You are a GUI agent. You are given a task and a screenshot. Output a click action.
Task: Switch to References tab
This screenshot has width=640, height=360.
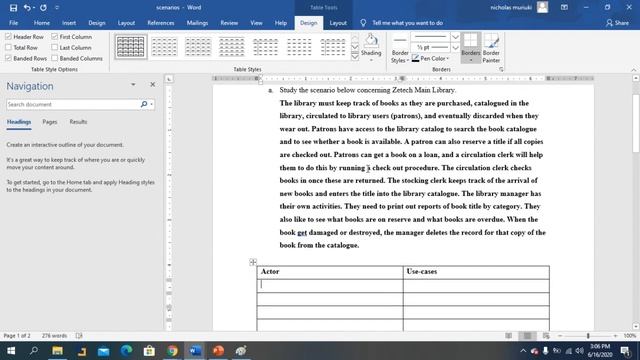click(161, 23)
